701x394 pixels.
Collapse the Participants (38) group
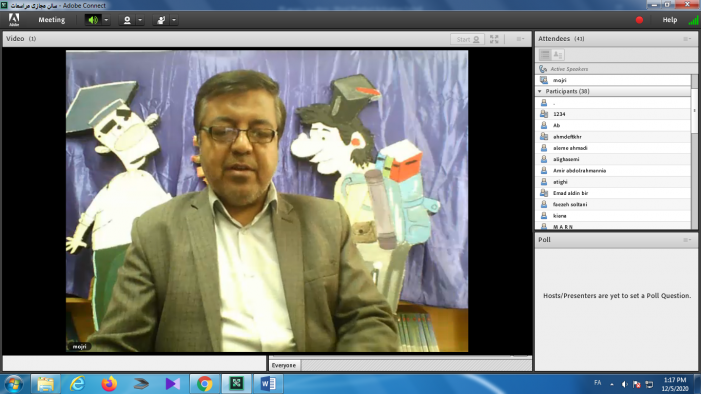click(540, 91)
